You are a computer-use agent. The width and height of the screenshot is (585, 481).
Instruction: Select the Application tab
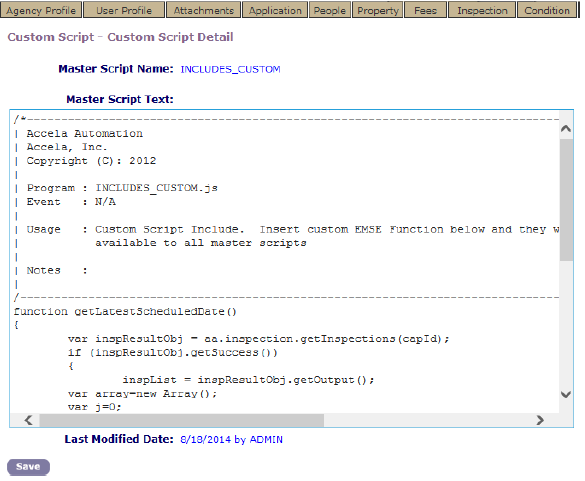point(275,10)
